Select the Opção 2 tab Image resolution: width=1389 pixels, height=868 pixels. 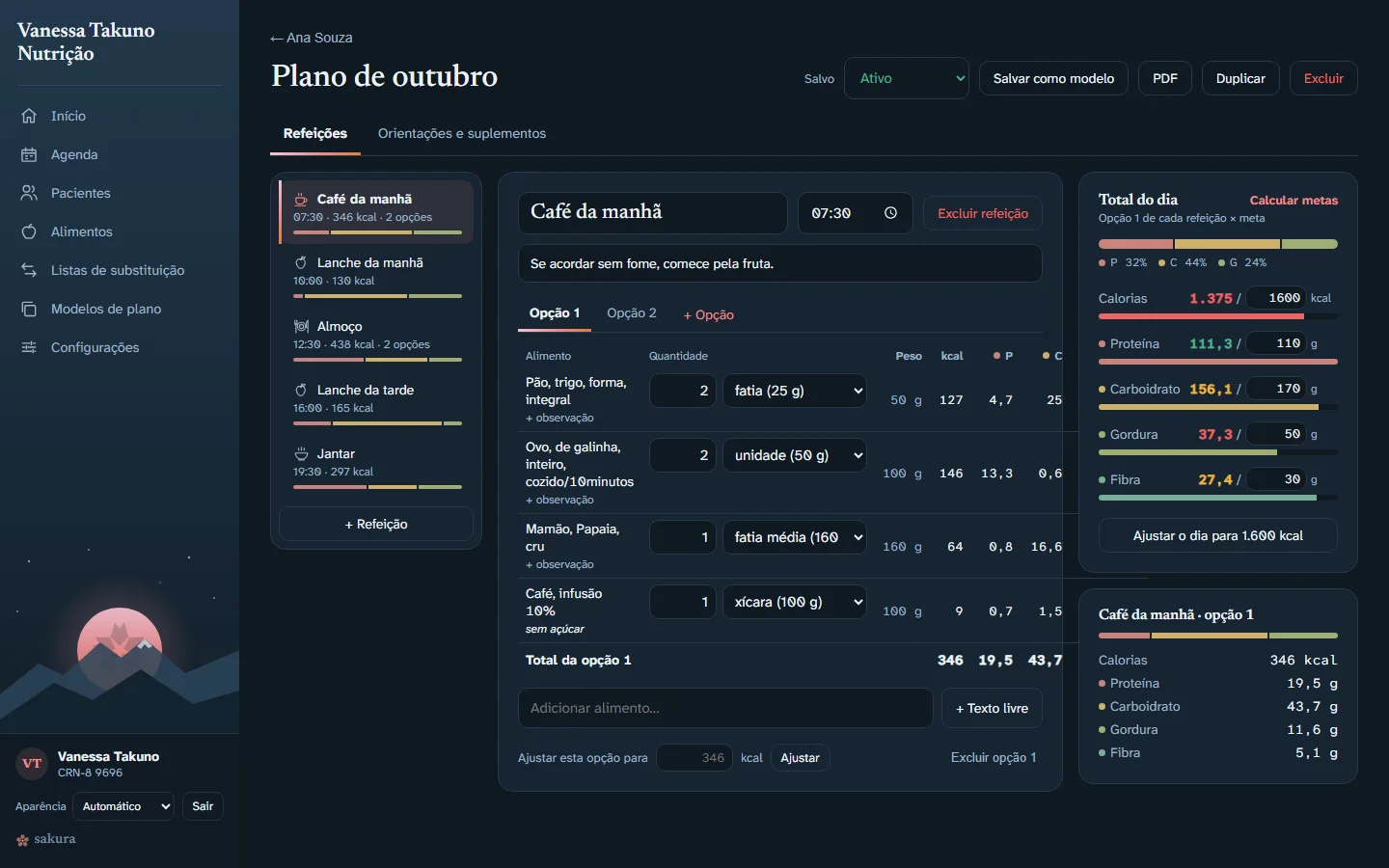coord(632,313)
